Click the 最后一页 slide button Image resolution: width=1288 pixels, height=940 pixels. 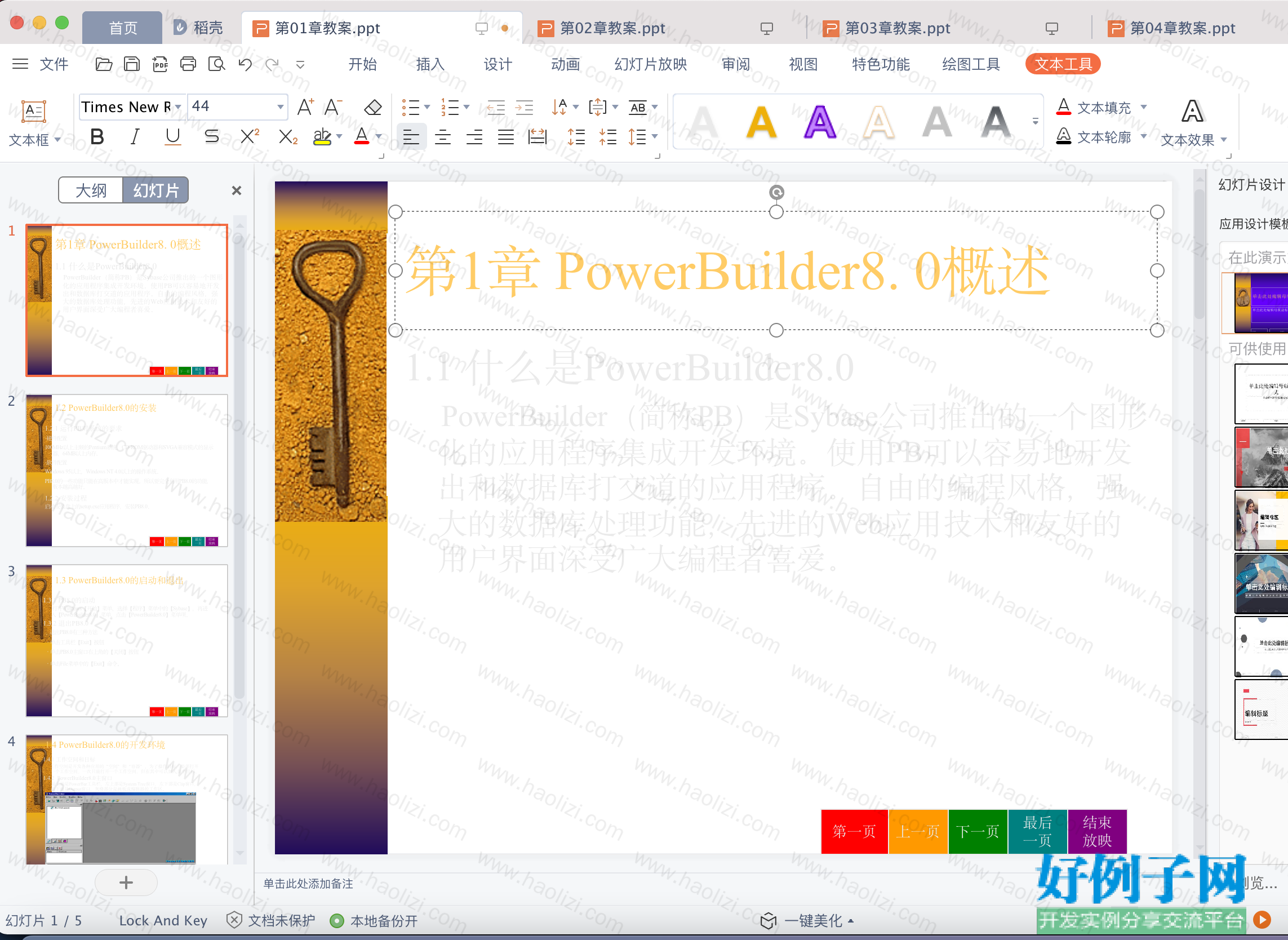(x=1037, y=831)
